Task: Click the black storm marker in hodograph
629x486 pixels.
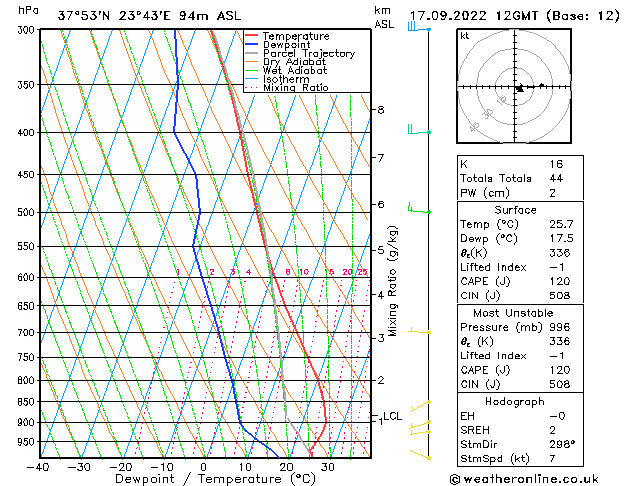Action: (520, 88)
